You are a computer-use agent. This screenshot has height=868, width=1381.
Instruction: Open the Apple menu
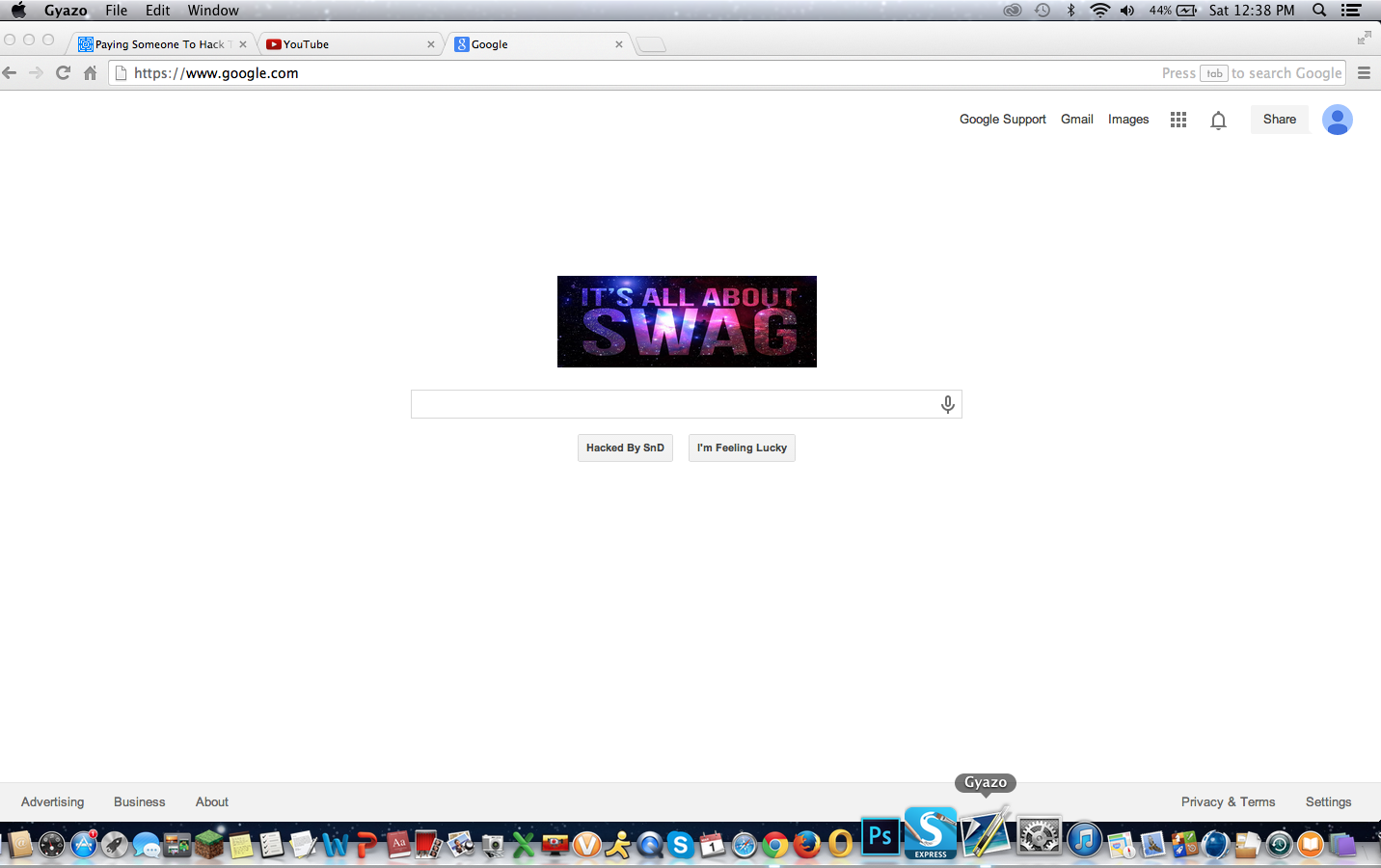[18, 11]
